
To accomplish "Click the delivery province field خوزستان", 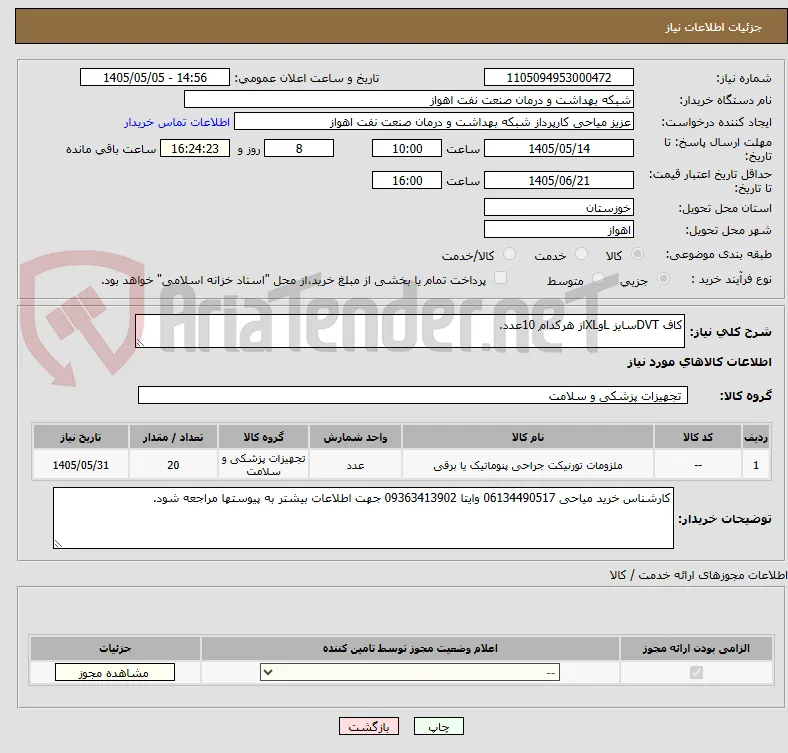I will pos(558,207).
